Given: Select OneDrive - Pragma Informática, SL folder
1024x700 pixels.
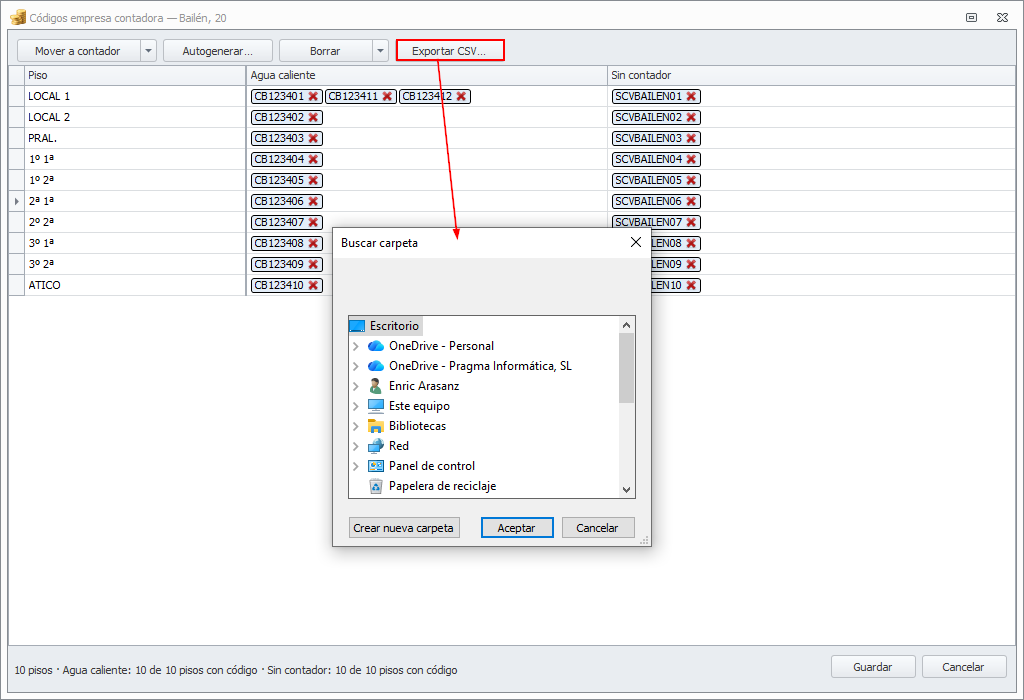Looking at the screenshot, I should point(480,366).
